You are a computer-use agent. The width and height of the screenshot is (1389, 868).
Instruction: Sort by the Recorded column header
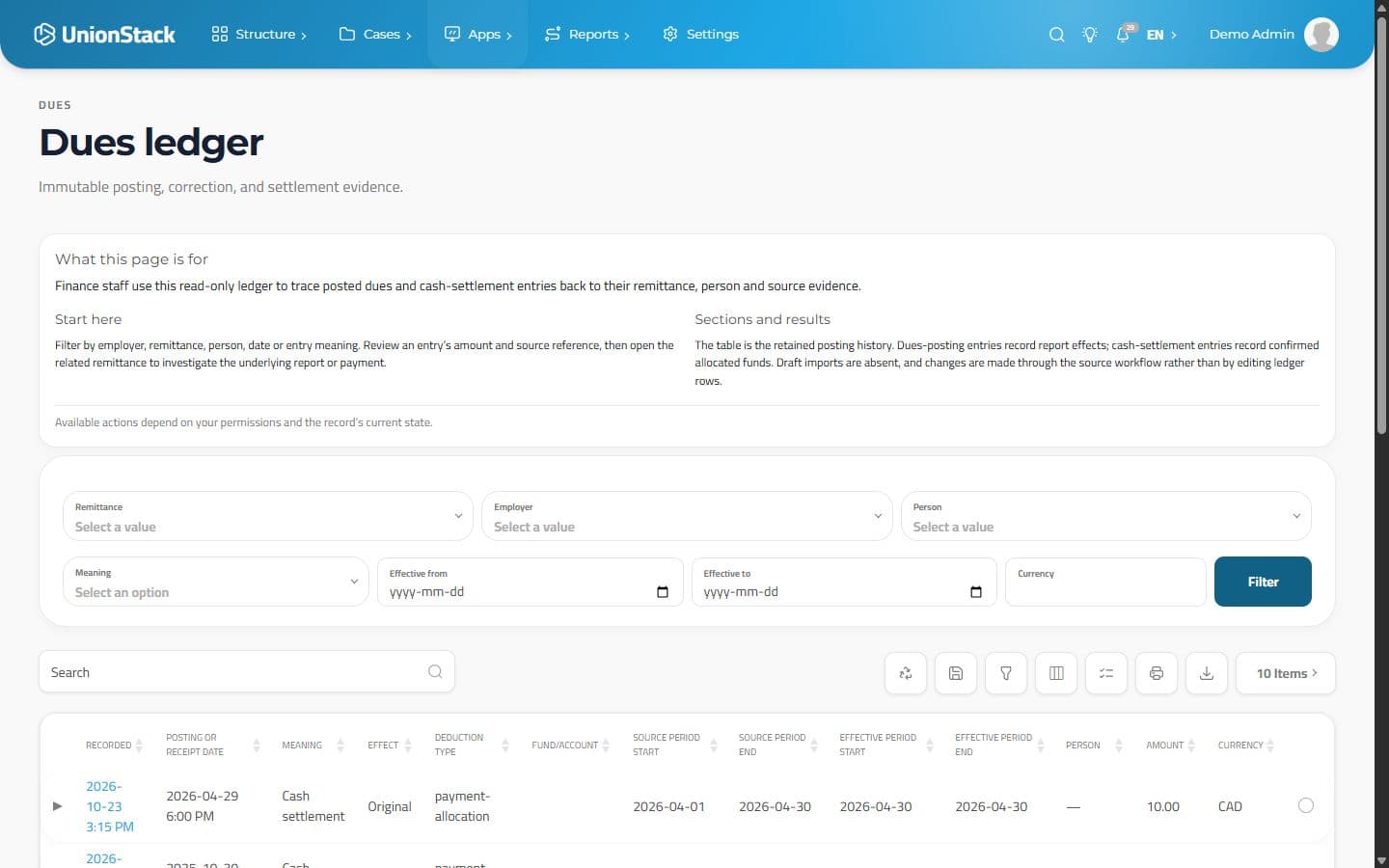(x=114, y=746)
